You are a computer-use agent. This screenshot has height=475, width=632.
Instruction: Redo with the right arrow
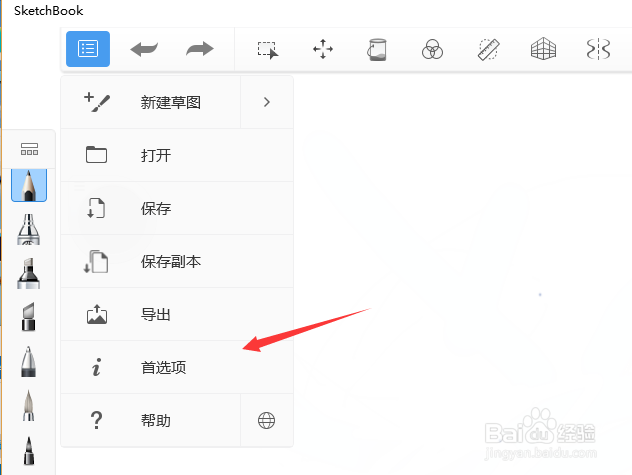pyautogui.click(x=200, y=49)
